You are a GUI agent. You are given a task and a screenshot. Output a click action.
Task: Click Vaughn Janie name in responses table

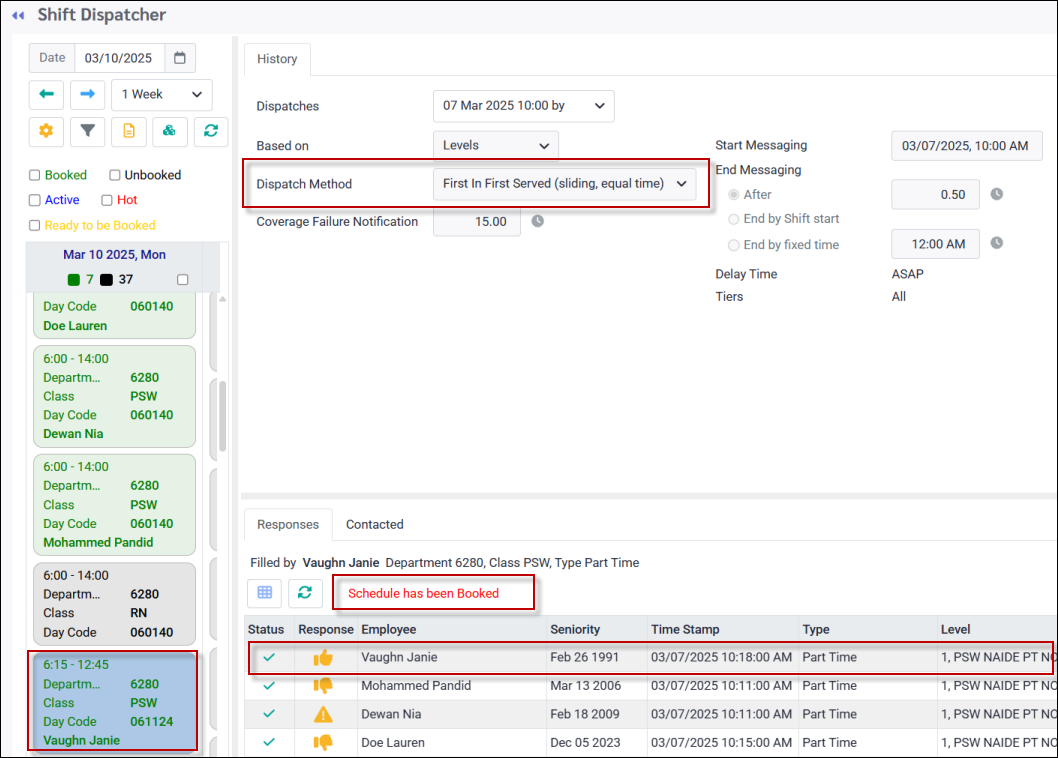(x=399, y=657)
